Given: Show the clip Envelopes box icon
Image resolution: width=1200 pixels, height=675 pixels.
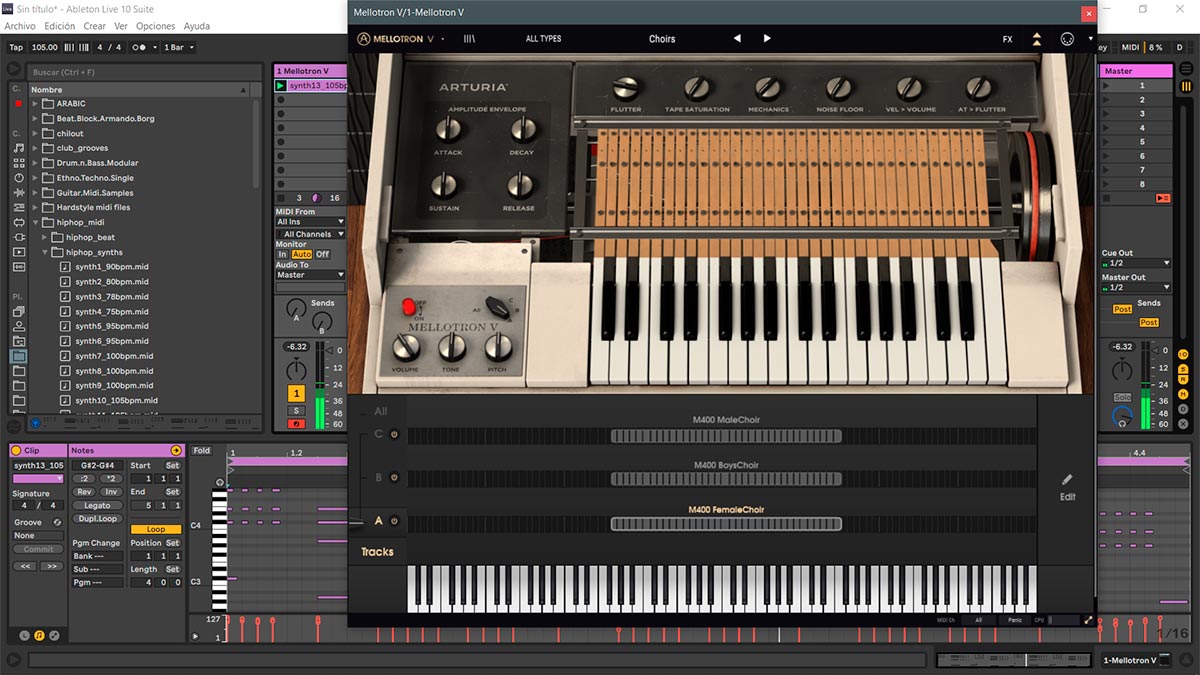Looking at the screenshot, I should coord(54,635).
